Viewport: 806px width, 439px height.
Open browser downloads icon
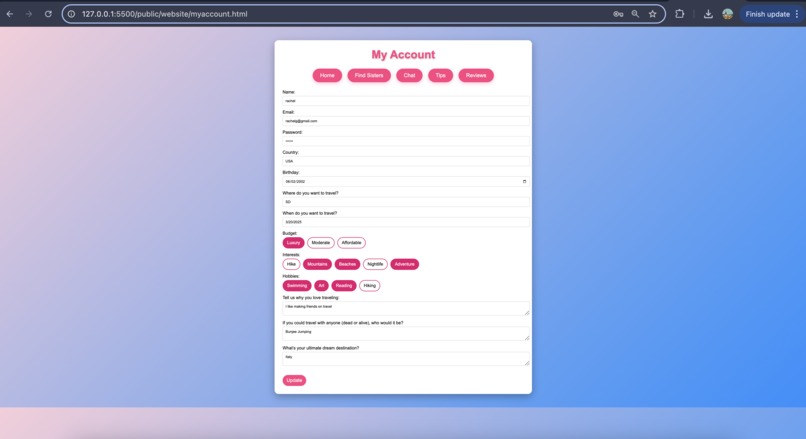pyautogui.click(x=708, y=14)
